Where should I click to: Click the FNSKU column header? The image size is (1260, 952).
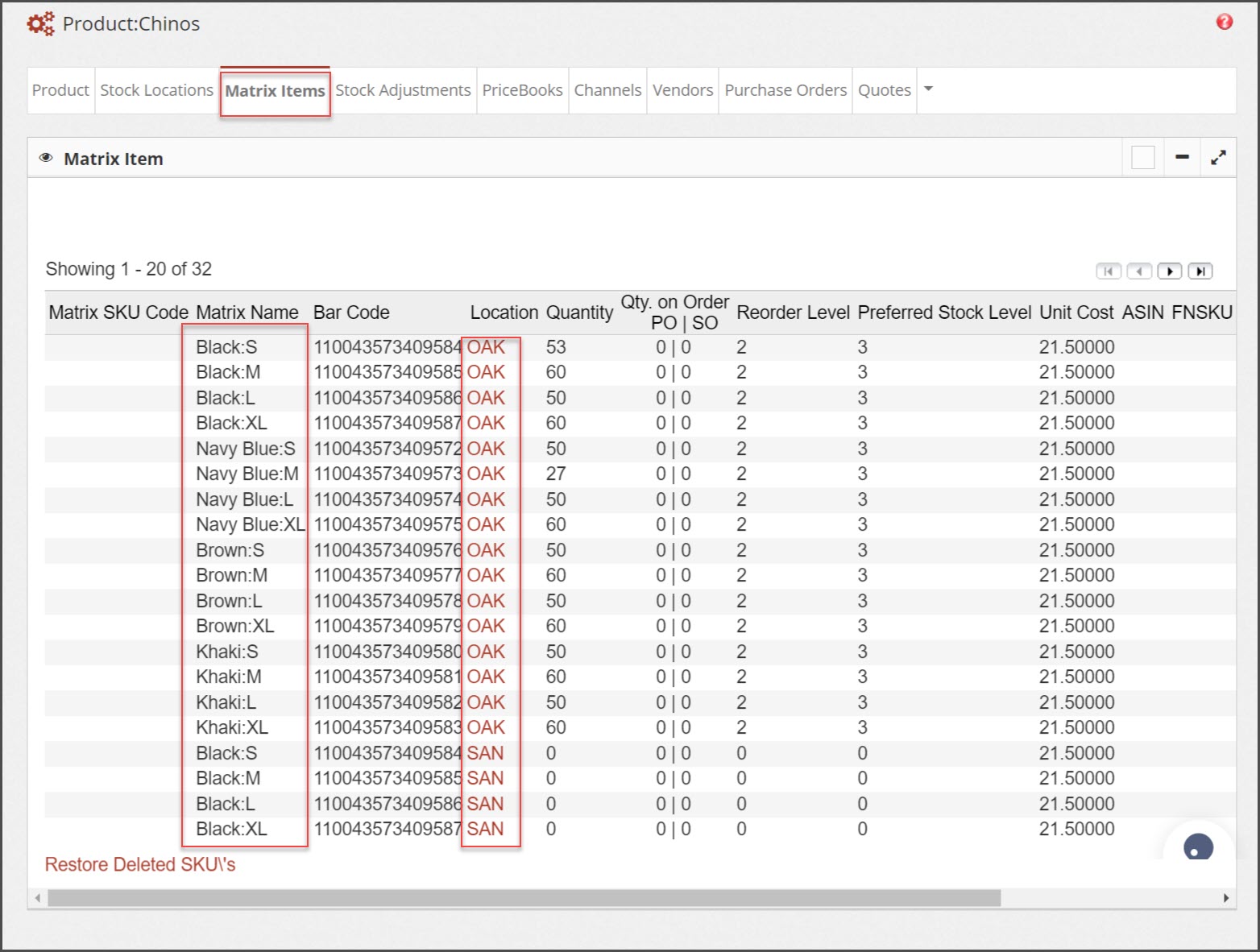pyautogui.click(x=1202, y=313)
